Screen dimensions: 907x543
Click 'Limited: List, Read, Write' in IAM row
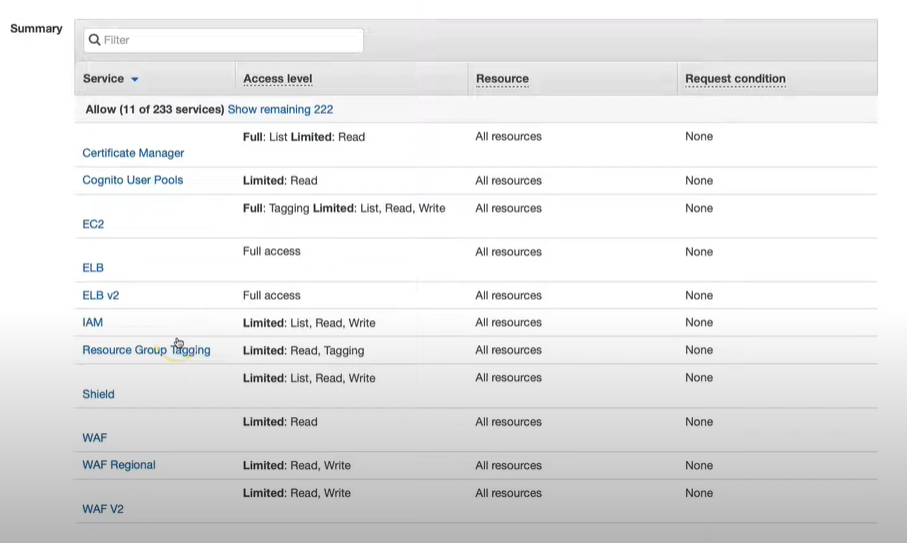pyautogui.click(x=309, y=323)
